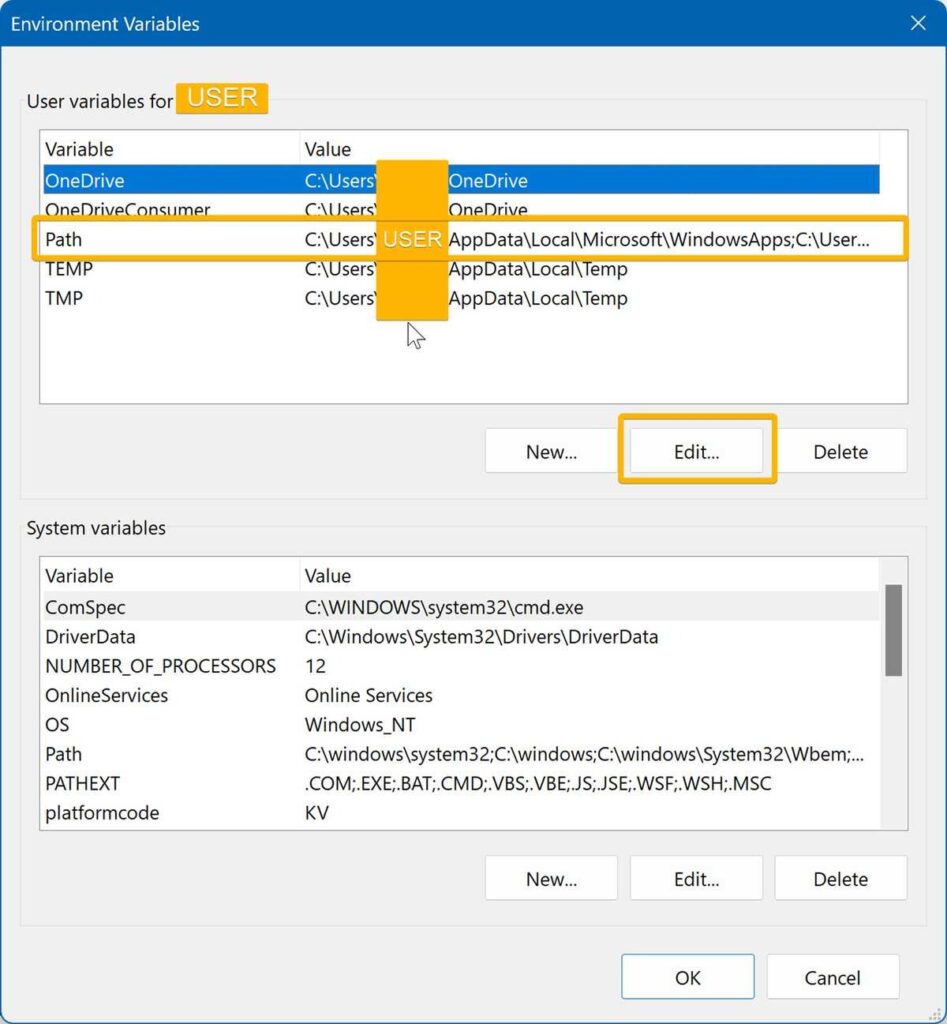The width and height of the screenshot is (947, 1024).
Task: Select the system Path variable row
Action: (x=461, y=754)
